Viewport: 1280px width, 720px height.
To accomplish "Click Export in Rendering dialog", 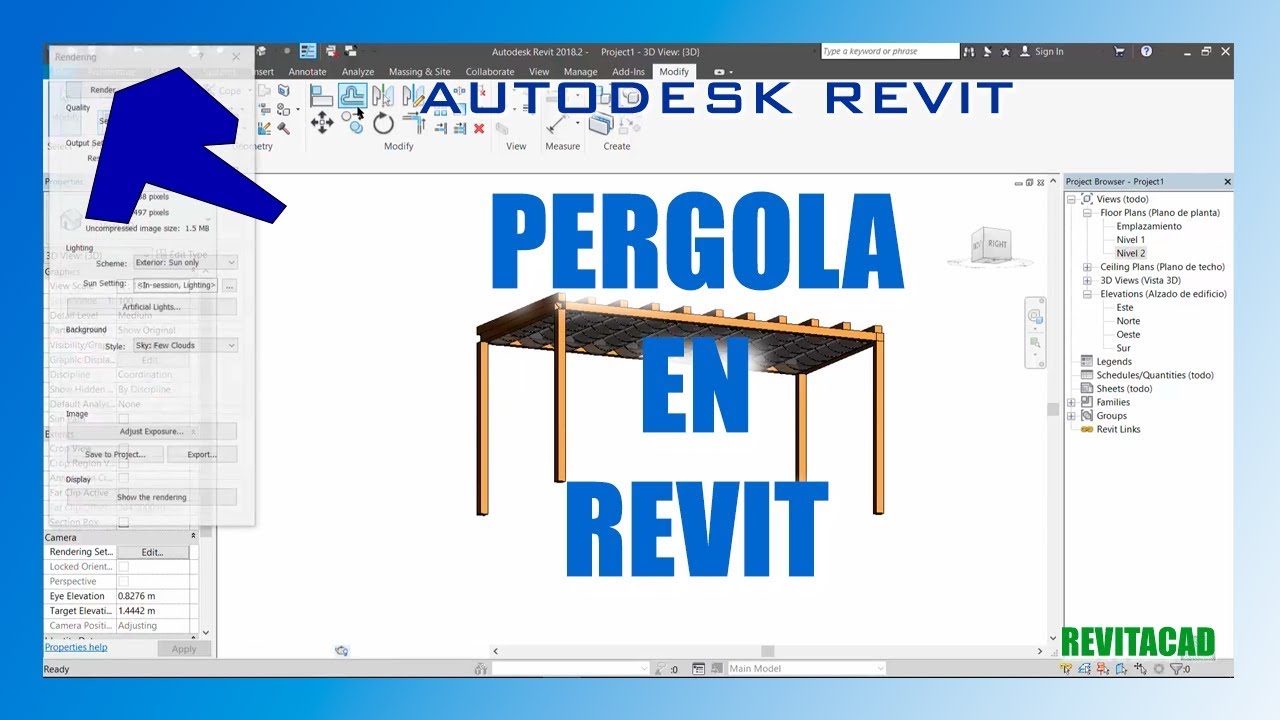I will 202,454.
